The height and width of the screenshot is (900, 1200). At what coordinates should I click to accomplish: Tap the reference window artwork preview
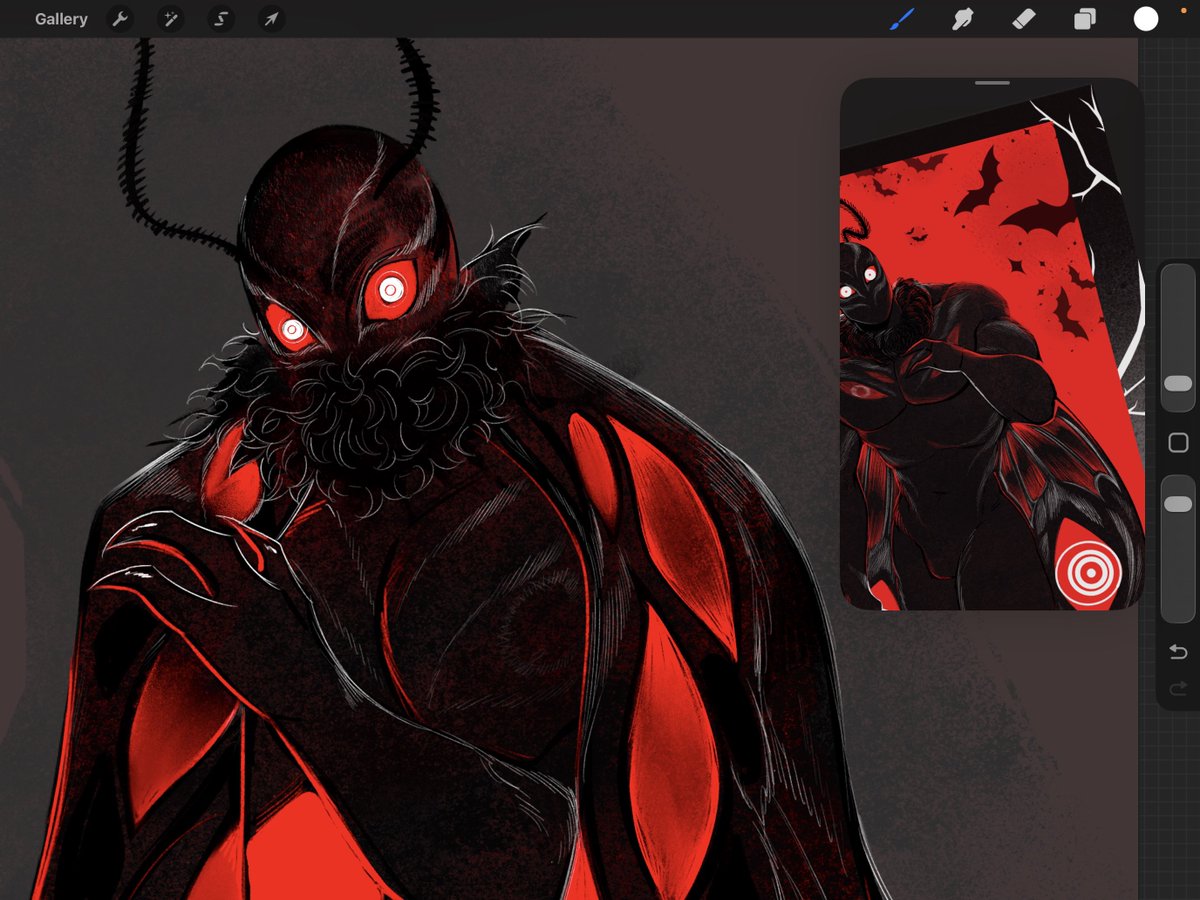992,348
